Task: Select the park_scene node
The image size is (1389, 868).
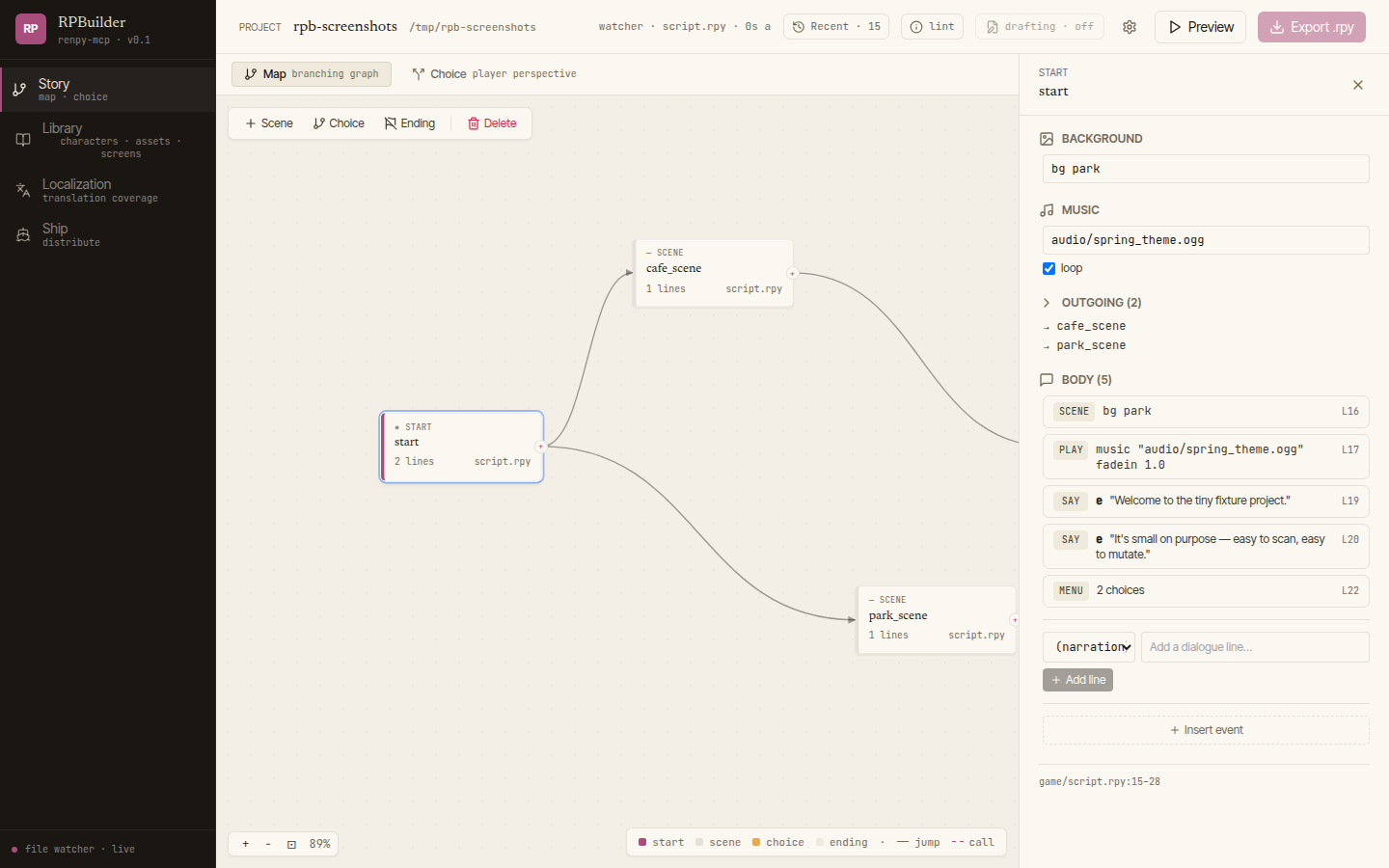Action: [937, 620]
